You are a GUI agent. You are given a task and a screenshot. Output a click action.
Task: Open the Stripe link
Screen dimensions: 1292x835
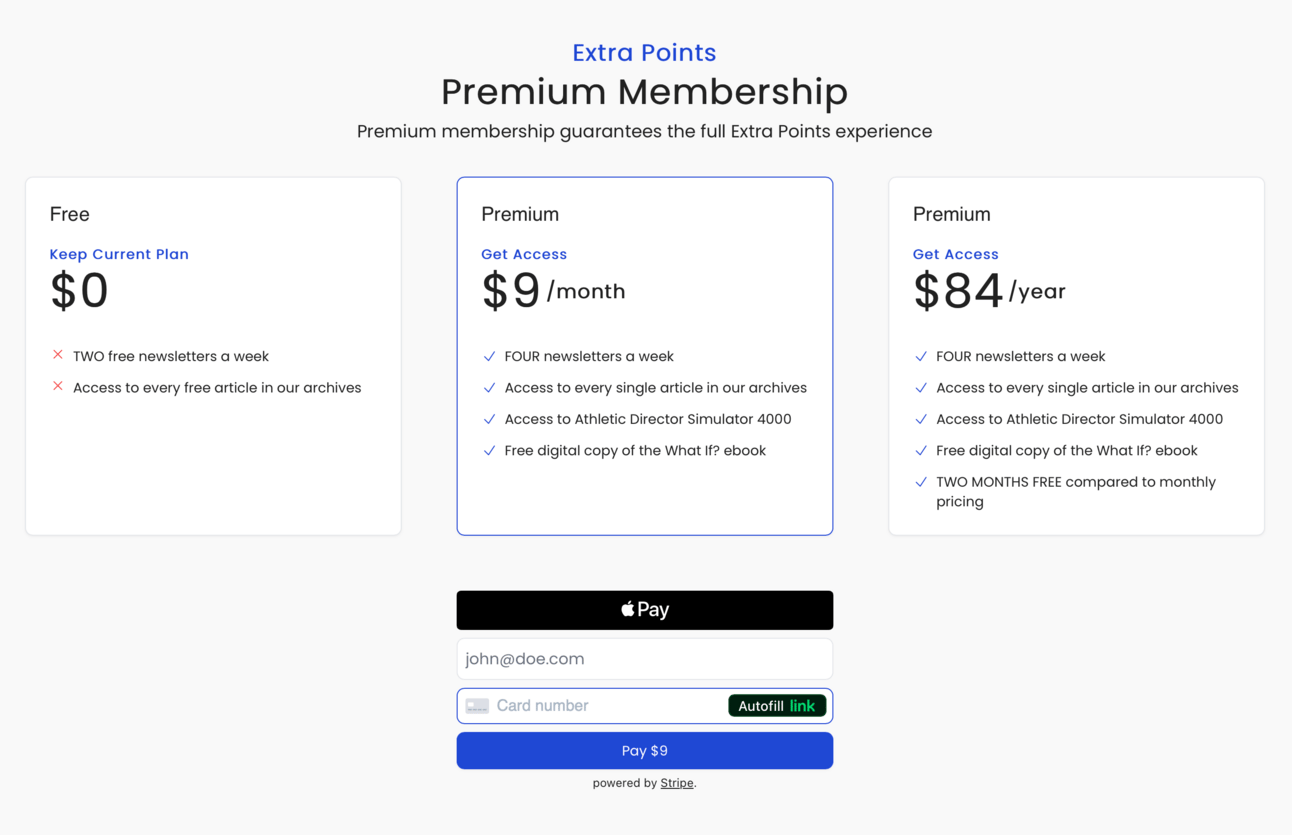677,783
